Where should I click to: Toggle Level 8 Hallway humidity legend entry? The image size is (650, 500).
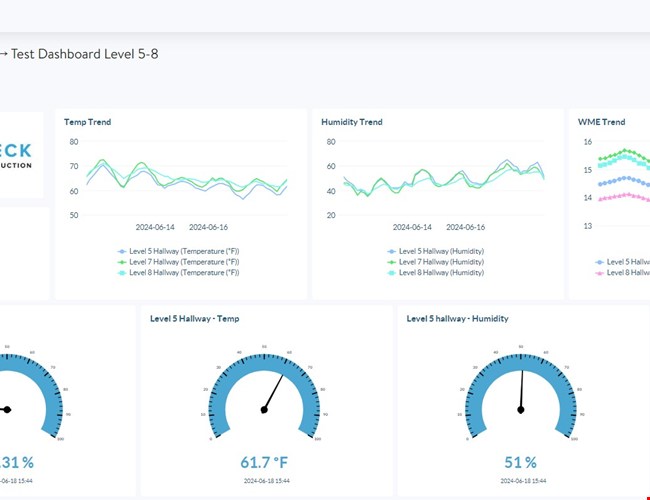click(436, 273)
